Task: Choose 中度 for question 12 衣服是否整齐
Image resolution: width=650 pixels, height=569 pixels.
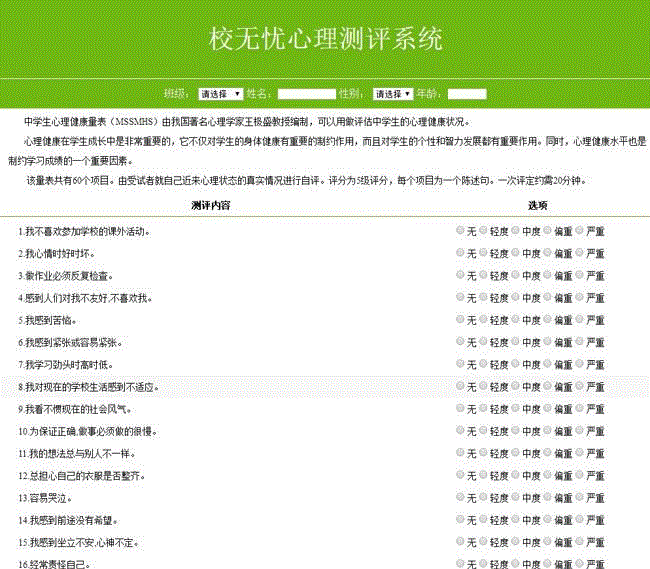Action: point(514,475)
